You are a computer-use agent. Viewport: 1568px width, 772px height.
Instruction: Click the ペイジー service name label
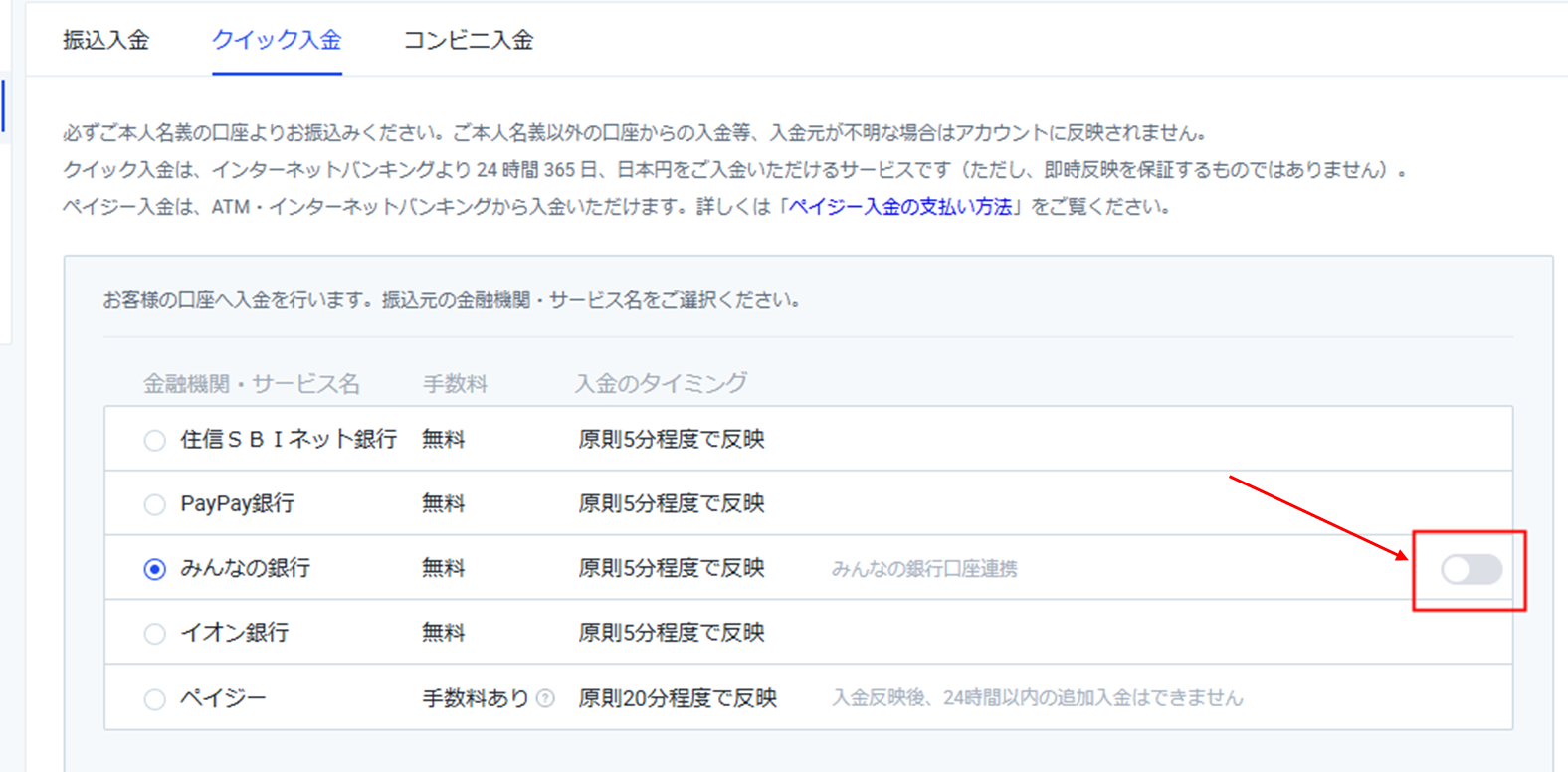click(223, 698)
